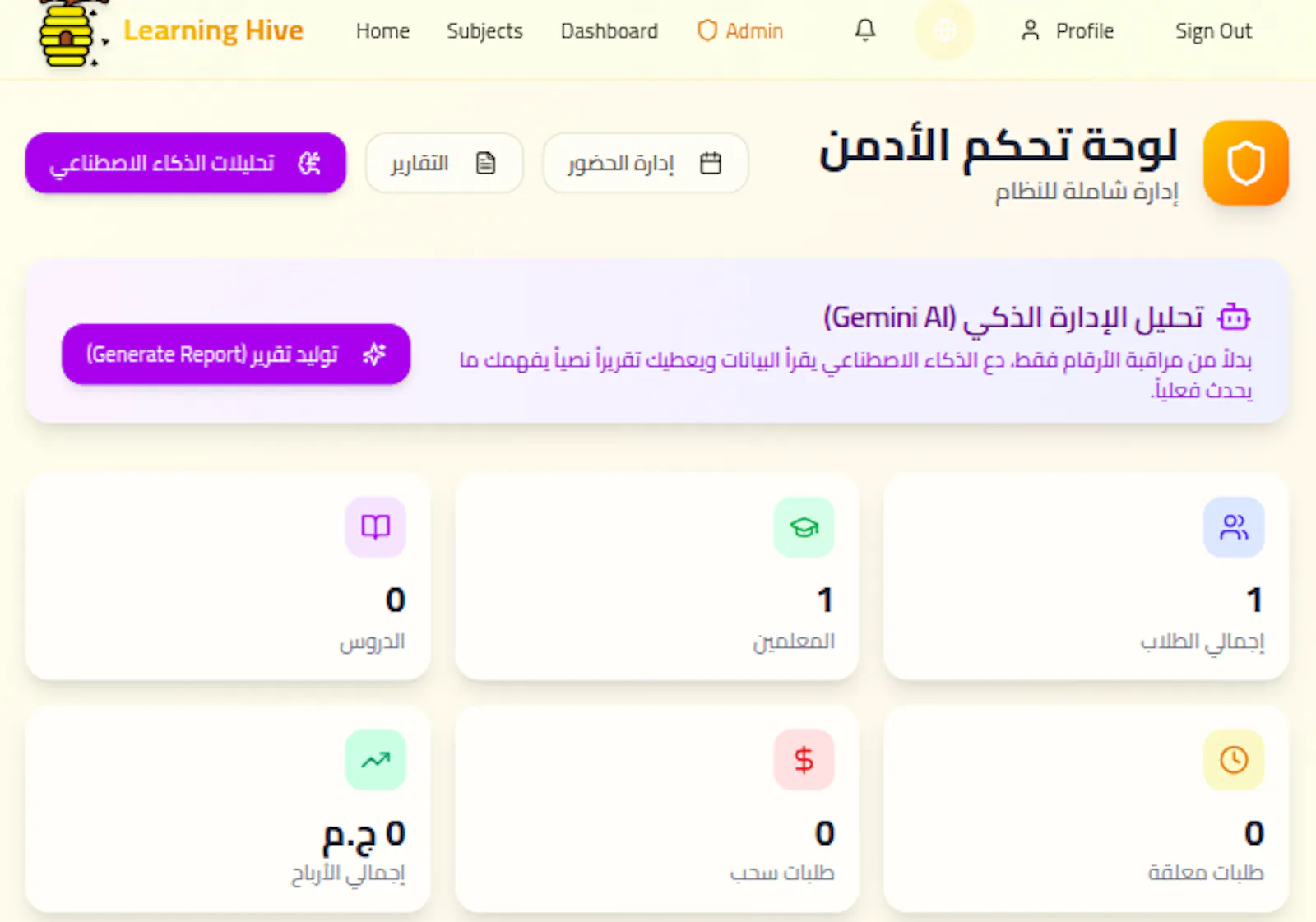Click Sign Out
Viewport: 1316px width, 922px height.
[x=1213, y=31]
